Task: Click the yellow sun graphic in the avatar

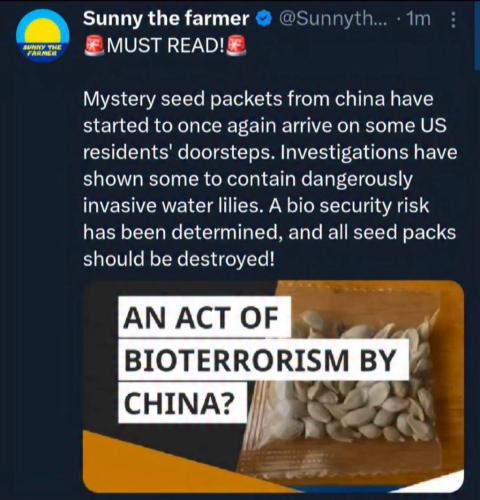Action: [x=42, y=32]
